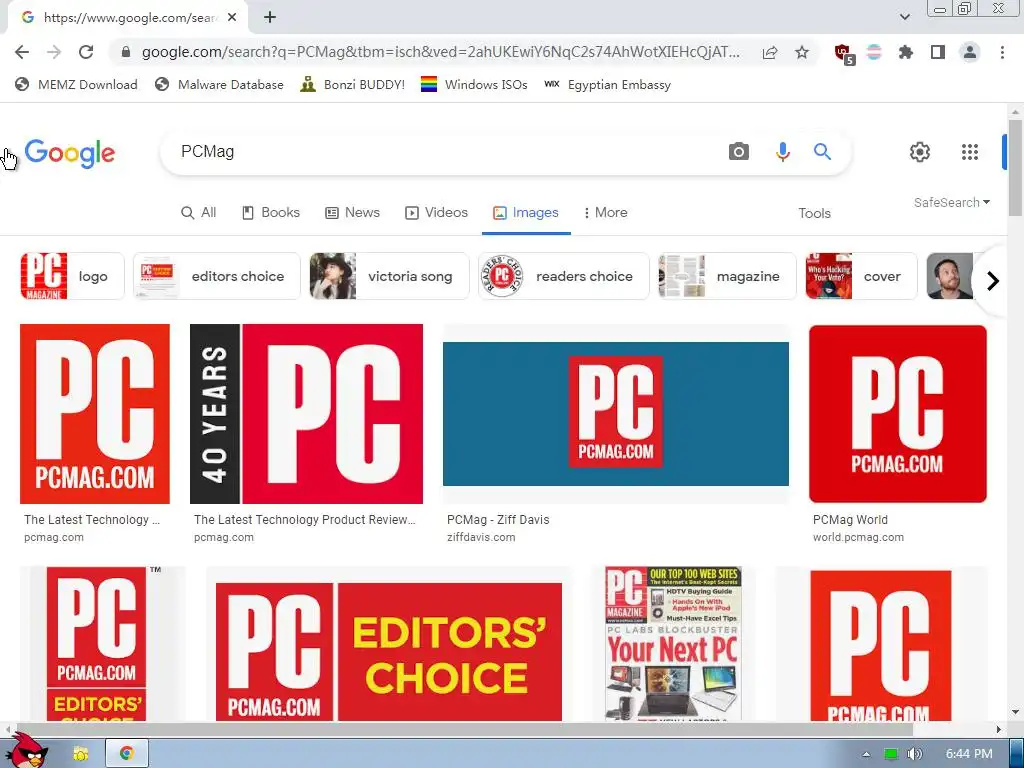Open the Malware Database bookmark

(219, 85)
